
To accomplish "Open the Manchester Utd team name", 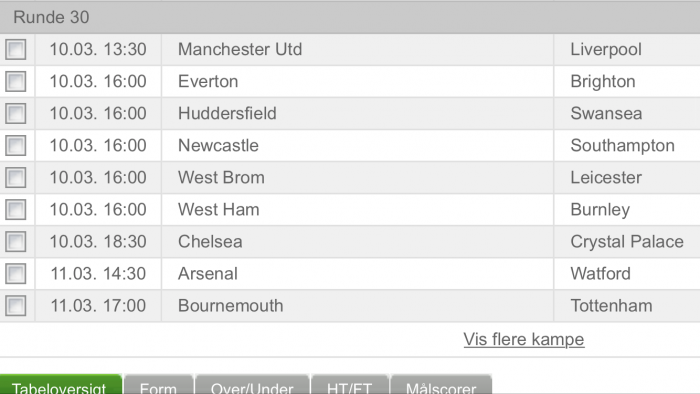I will click(240, 50).
